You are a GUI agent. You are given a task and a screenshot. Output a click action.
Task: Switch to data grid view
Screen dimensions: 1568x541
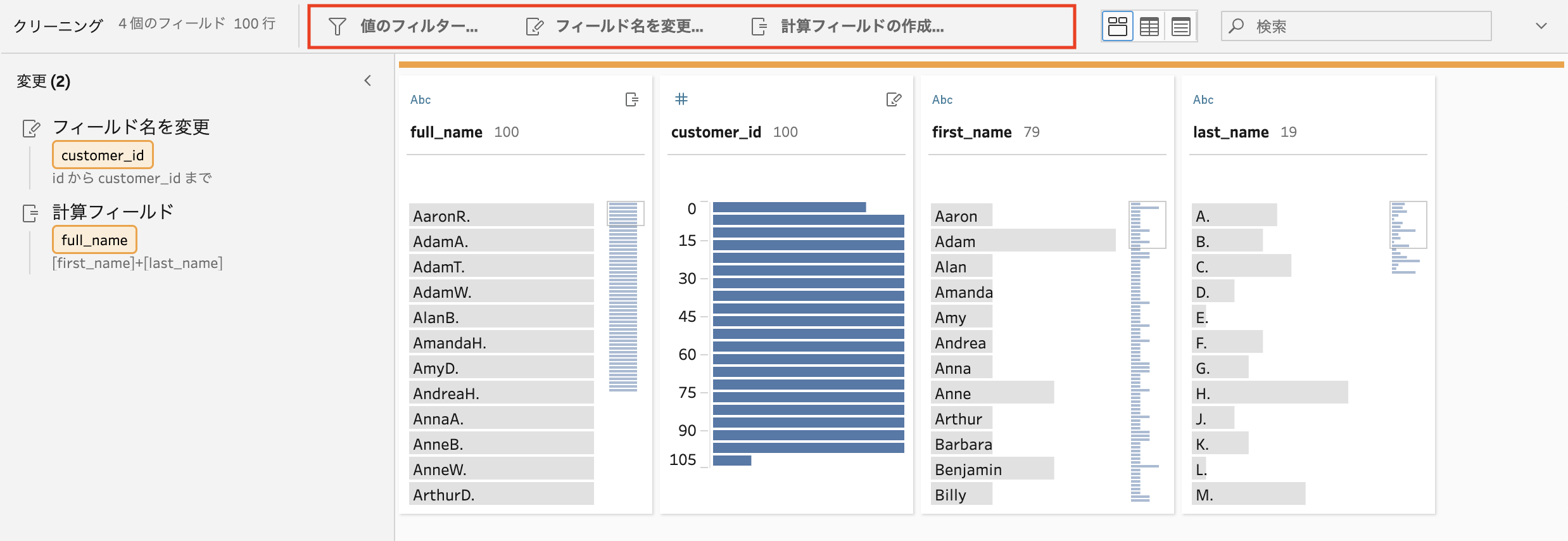click(x=1149, y=27)
